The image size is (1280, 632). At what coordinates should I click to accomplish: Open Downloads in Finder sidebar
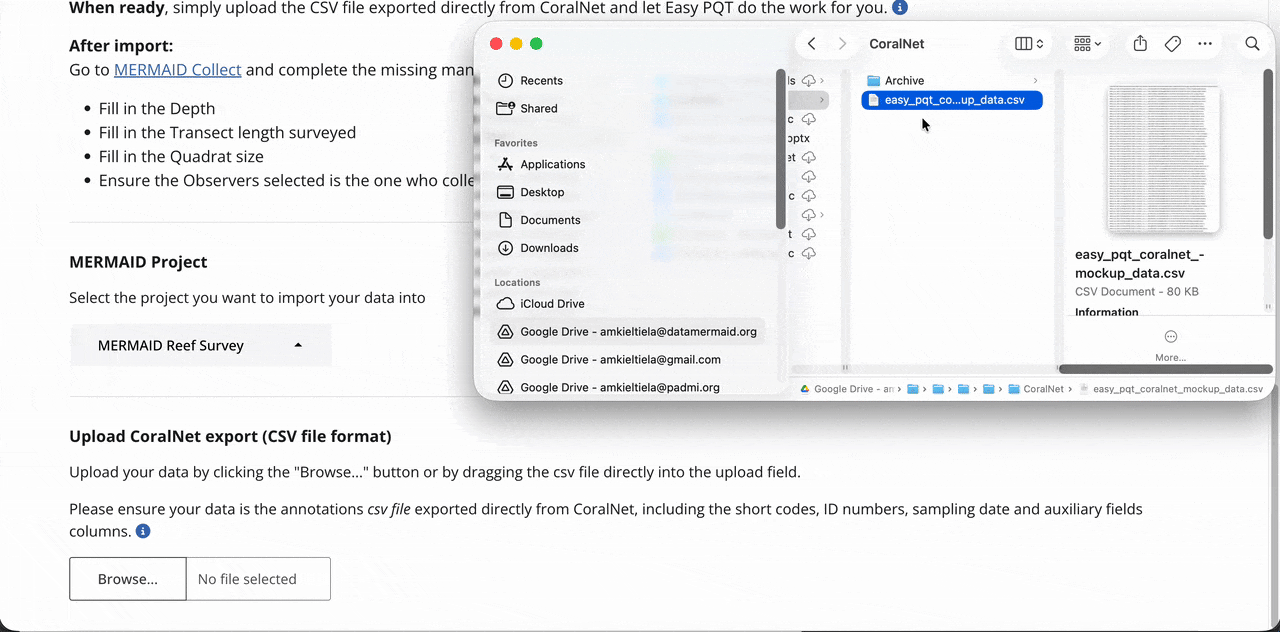[549, 248]
